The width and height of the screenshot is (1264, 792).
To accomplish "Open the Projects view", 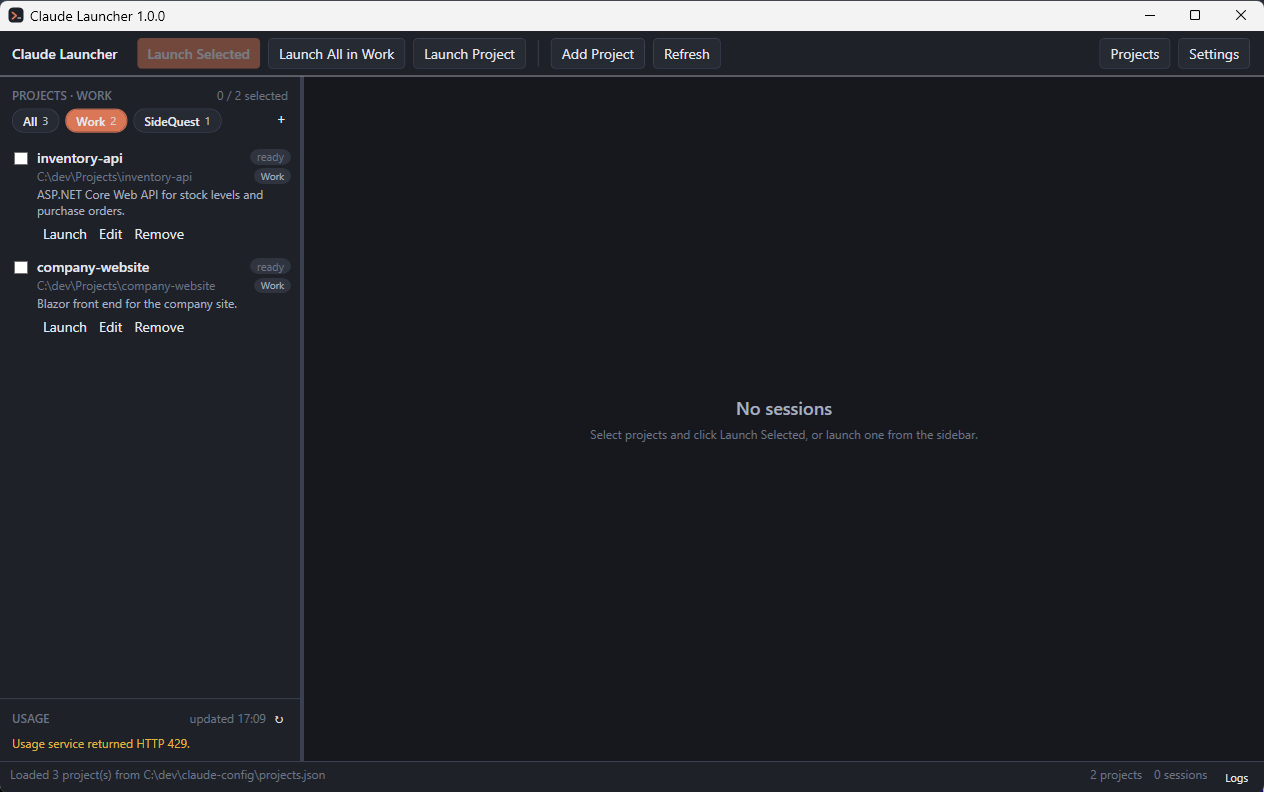I will point(1135,54).
